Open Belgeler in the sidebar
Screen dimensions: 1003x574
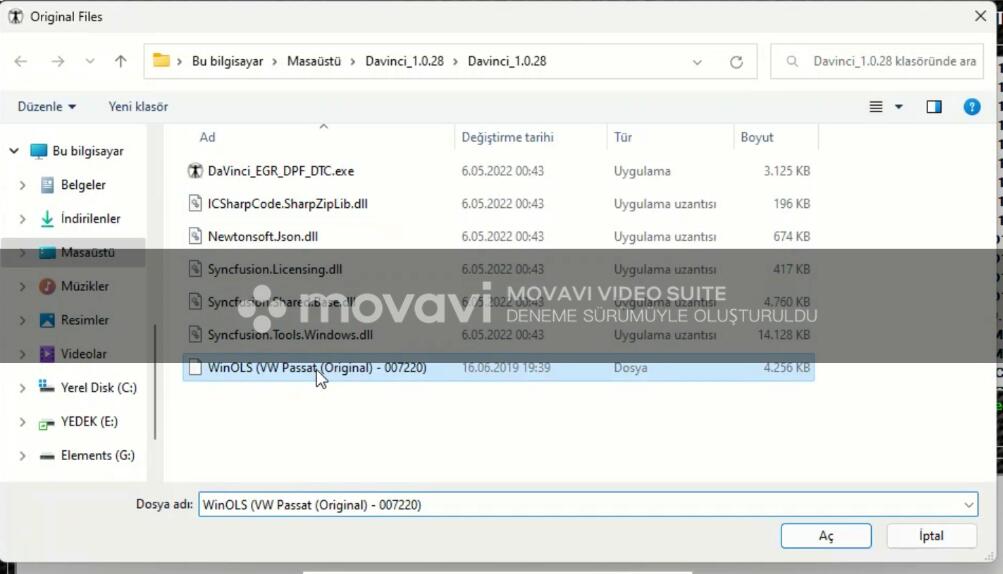[83, 185]
